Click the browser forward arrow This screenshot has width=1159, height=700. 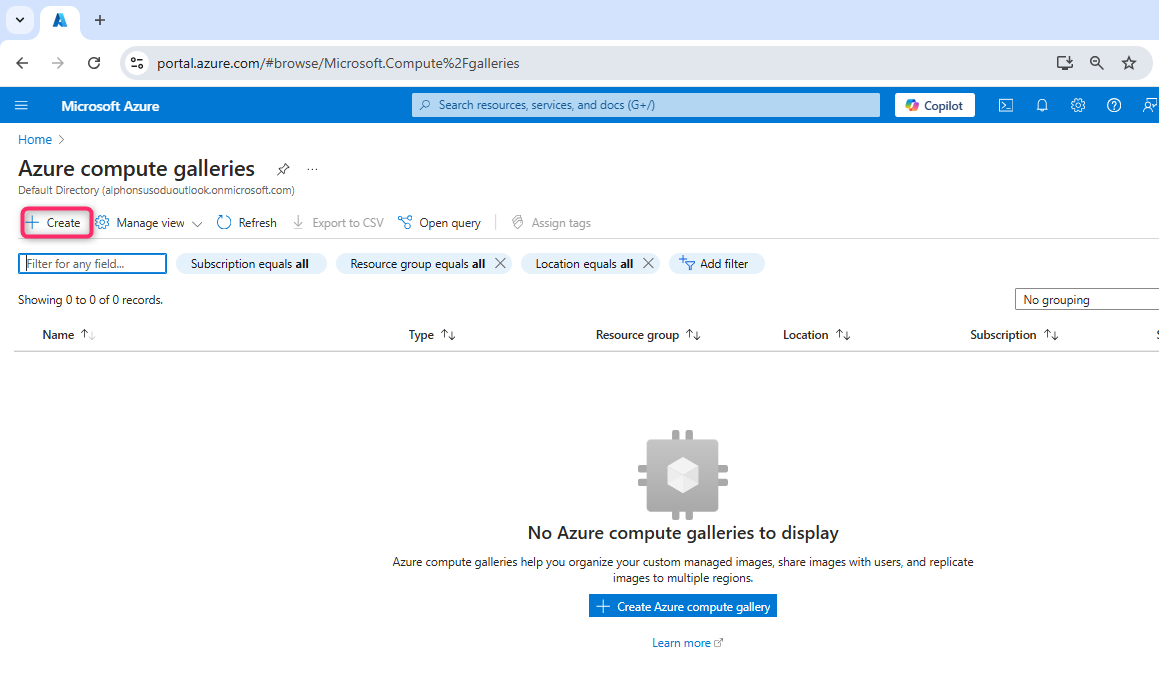(58, 64)
